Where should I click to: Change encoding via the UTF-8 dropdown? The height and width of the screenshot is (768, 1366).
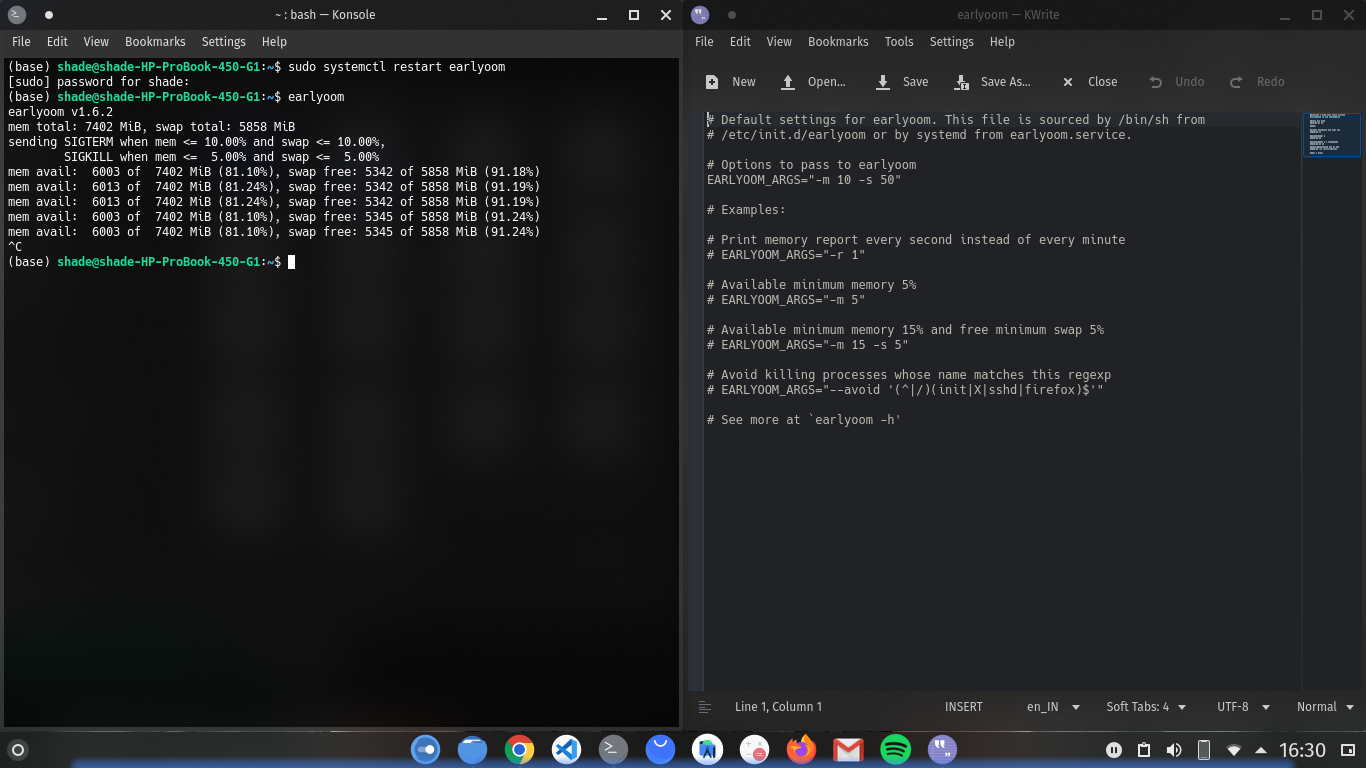[x=1242, y=706]
